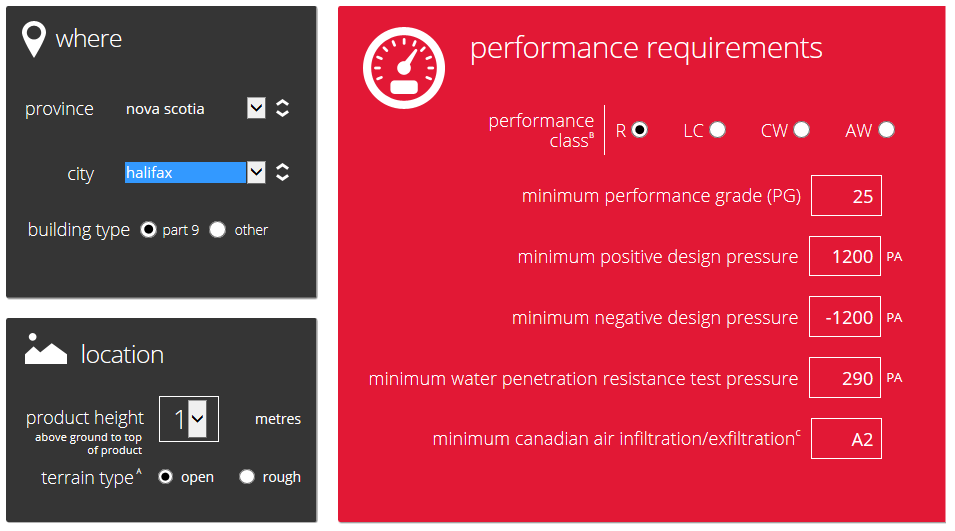
Task: Click the mountain landscape icon beside 'location'
Action: tap(45, 351)
